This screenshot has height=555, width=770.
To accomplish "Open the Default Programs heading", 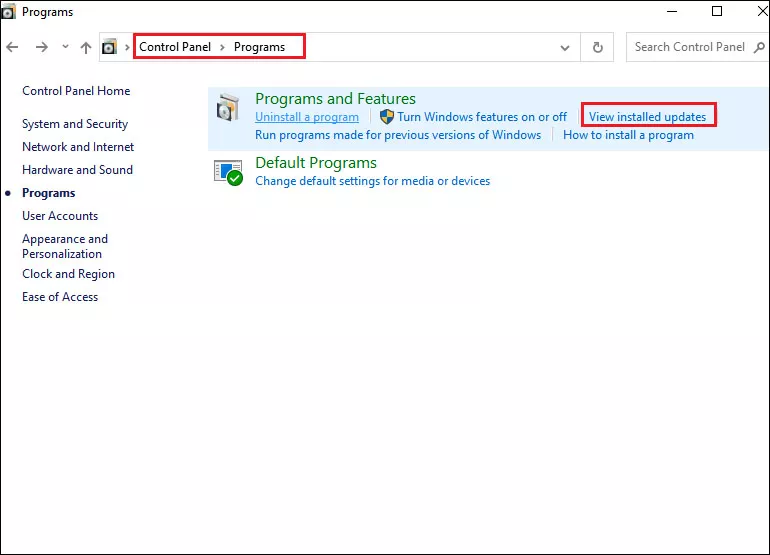I will point(316,163).
